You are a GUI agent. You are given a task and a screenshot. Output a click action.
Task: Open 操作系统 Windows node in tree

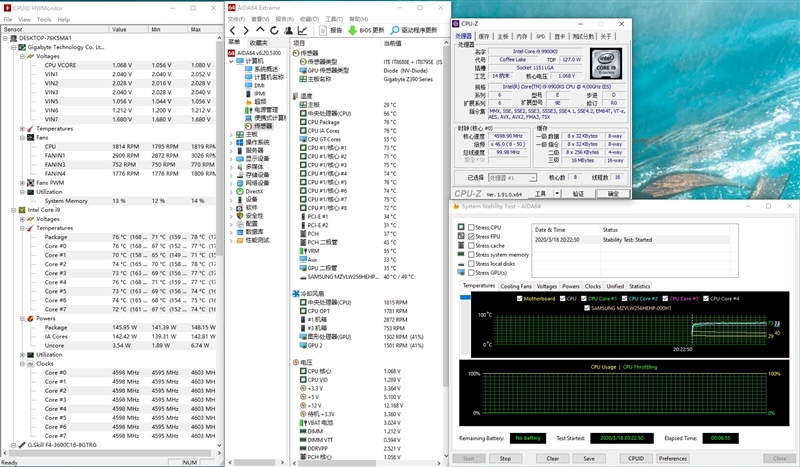pos(257,142)
